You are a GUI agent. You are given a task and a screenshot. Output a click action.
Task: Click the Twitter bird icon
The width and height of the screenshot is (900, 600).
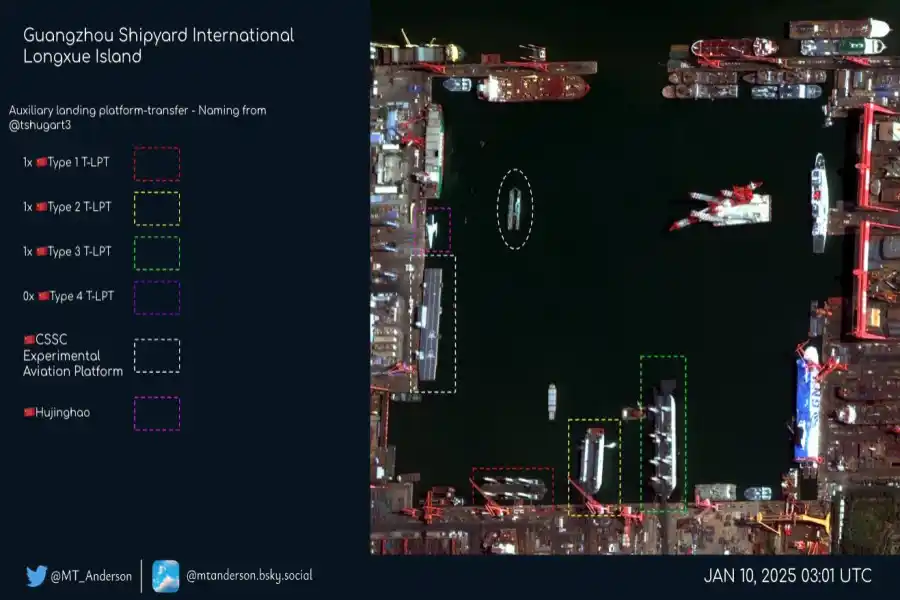tap(37, 576)
